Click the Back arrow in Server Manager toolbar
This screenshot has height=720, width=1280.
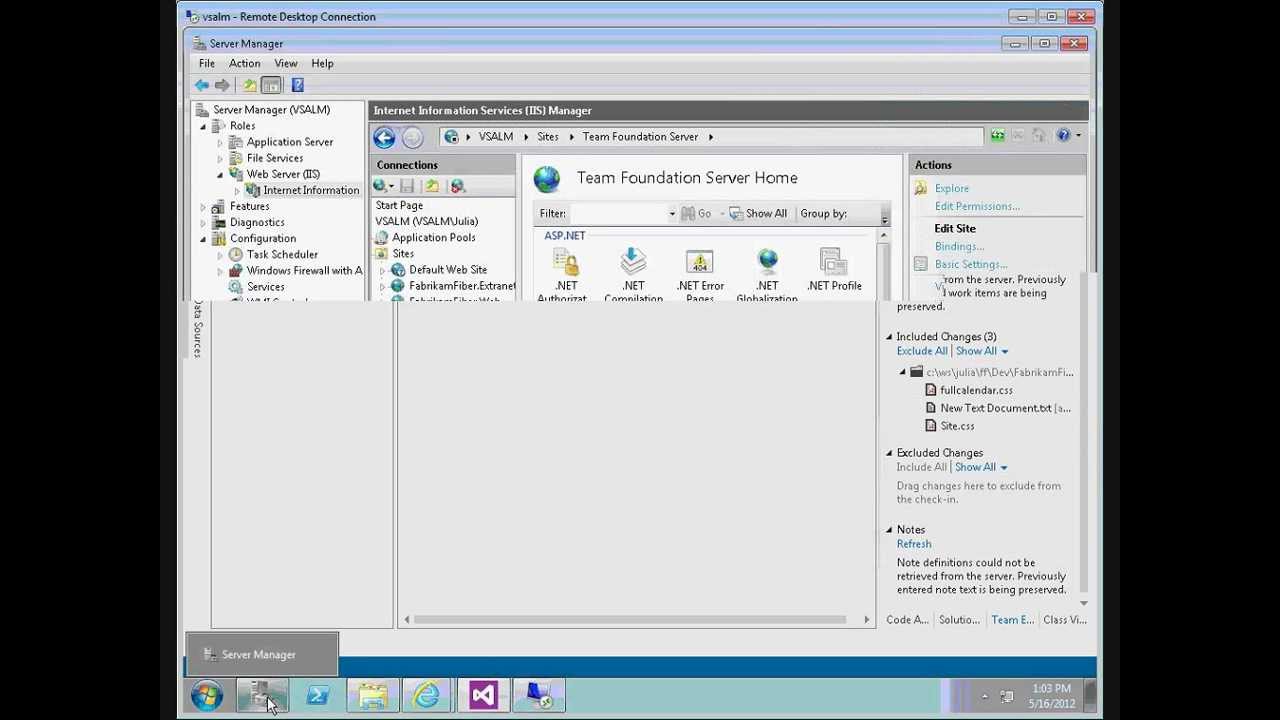click(x=202, y=85)
